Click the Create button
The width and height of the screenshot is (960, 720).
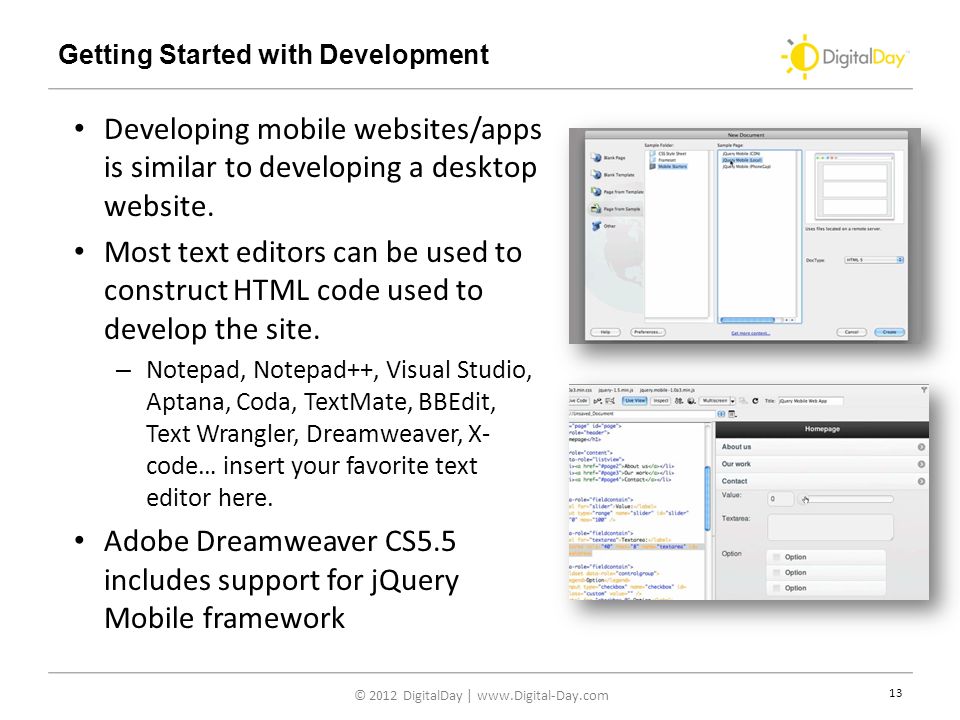pos(890,332)
